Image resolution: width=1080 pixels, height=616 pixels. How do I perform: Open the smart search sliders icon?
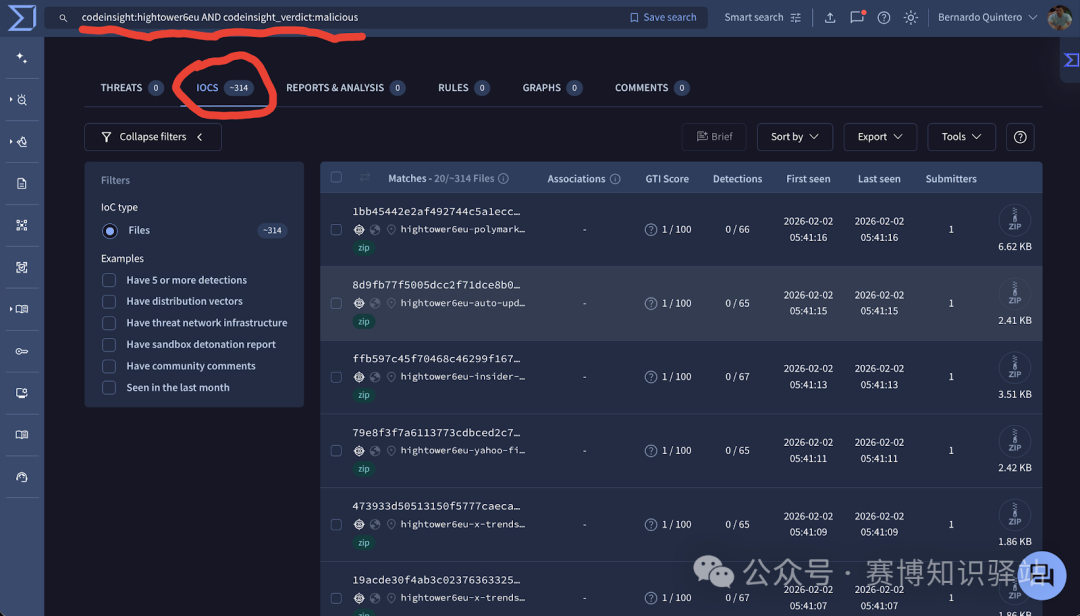click(796, 18)
